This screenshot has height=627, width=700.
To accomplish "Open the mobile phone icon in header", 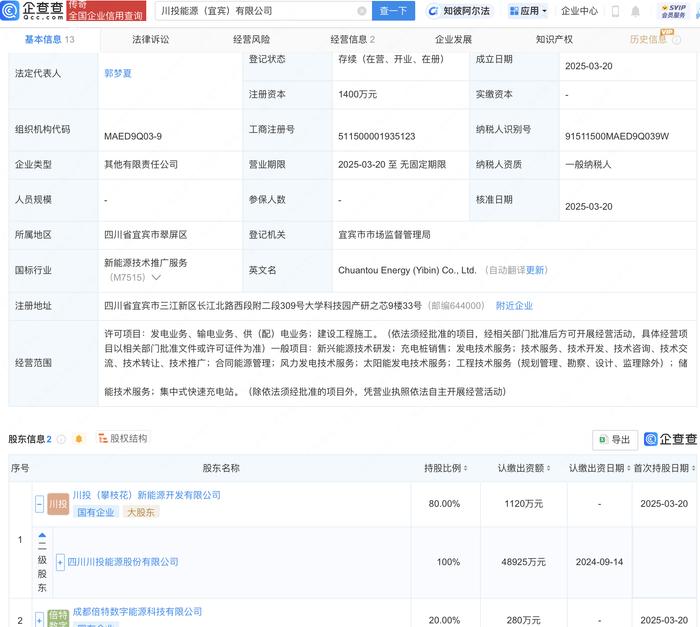I will click(x=615, y=11).
